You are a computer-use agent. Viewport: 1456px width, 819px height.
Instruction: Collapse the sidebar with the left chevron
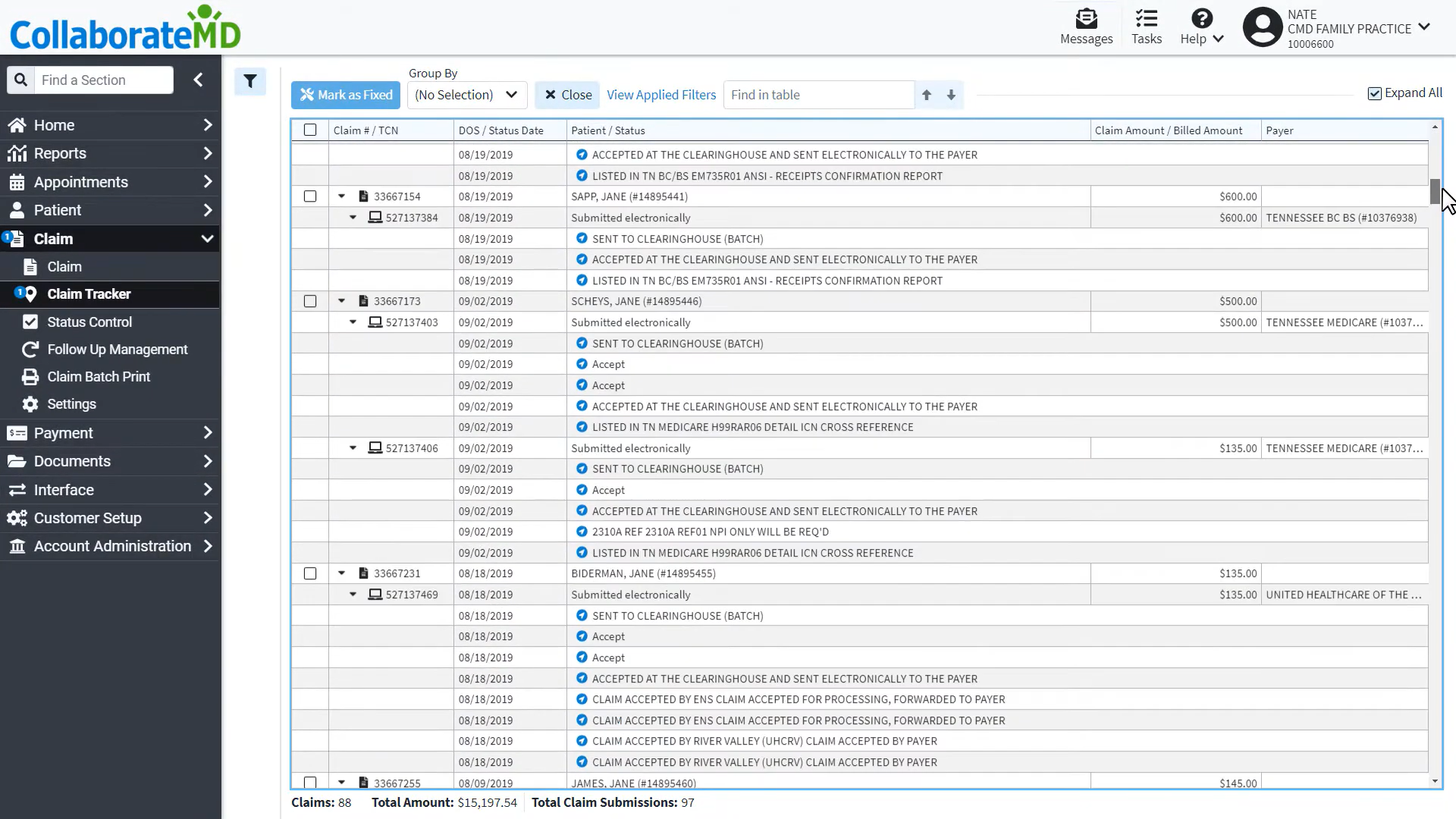pyautogui.click(x=198, y=80)
